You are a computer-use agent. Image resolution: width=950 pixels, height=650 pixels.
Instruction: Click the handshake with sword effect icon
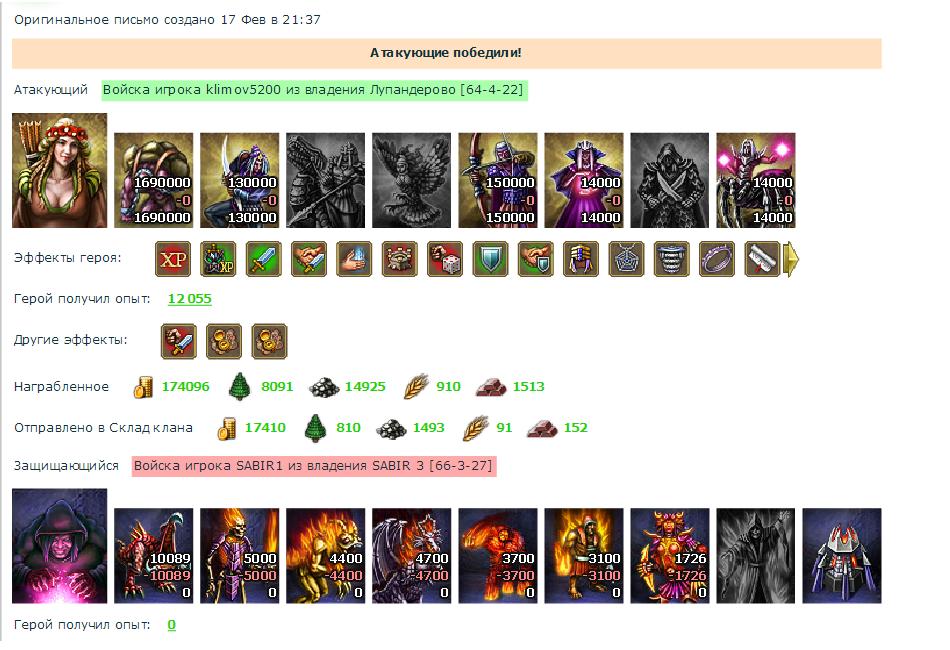(x=309, y=259)
